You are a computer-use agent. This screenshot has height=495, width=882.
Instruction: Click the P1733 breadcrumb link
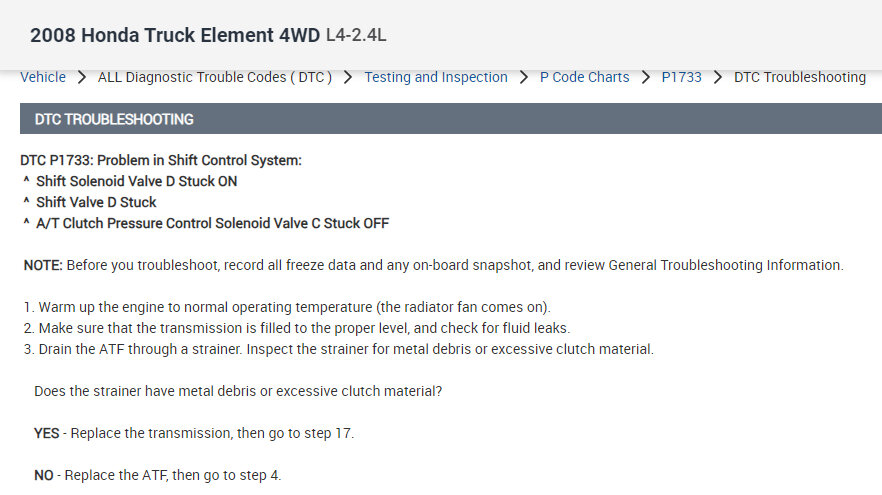(681, 77)
